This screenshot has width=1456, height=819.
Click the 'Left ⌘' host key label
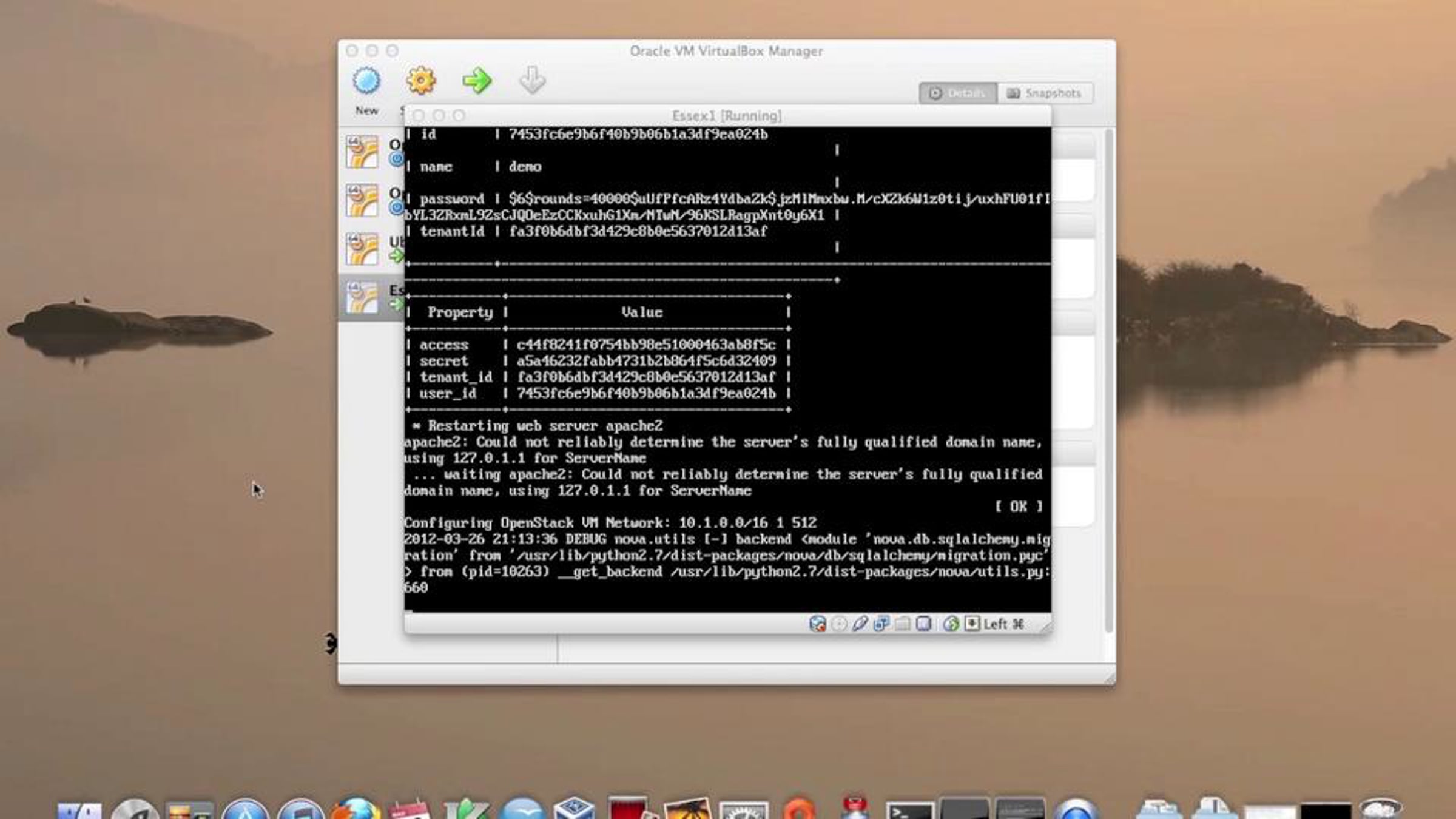[1004, 624]
